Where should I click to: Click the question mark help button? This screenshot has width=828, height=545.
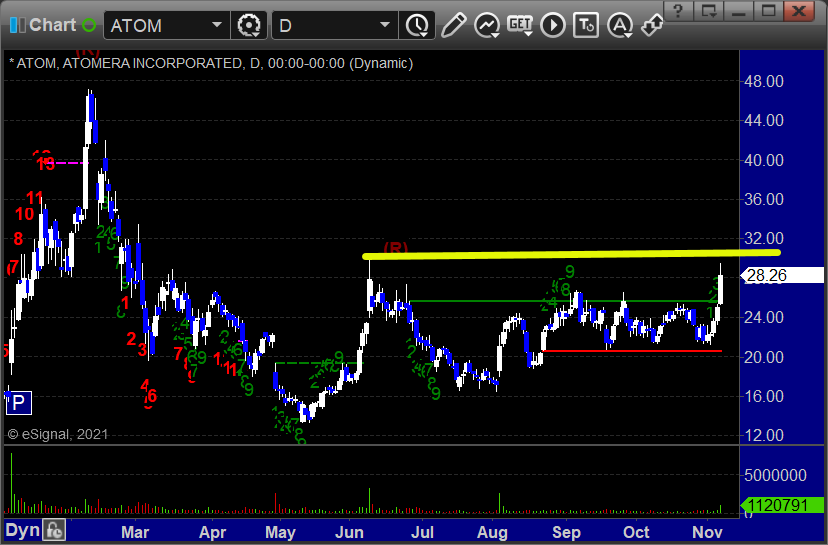[x=678, y=11]
